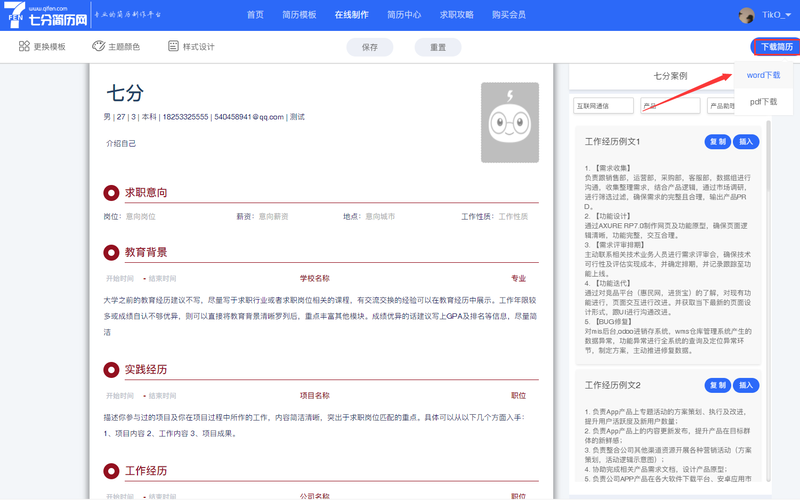
Task: Copy 工作经历例文1 with 复制 button
Action: [x=718, y=142]
